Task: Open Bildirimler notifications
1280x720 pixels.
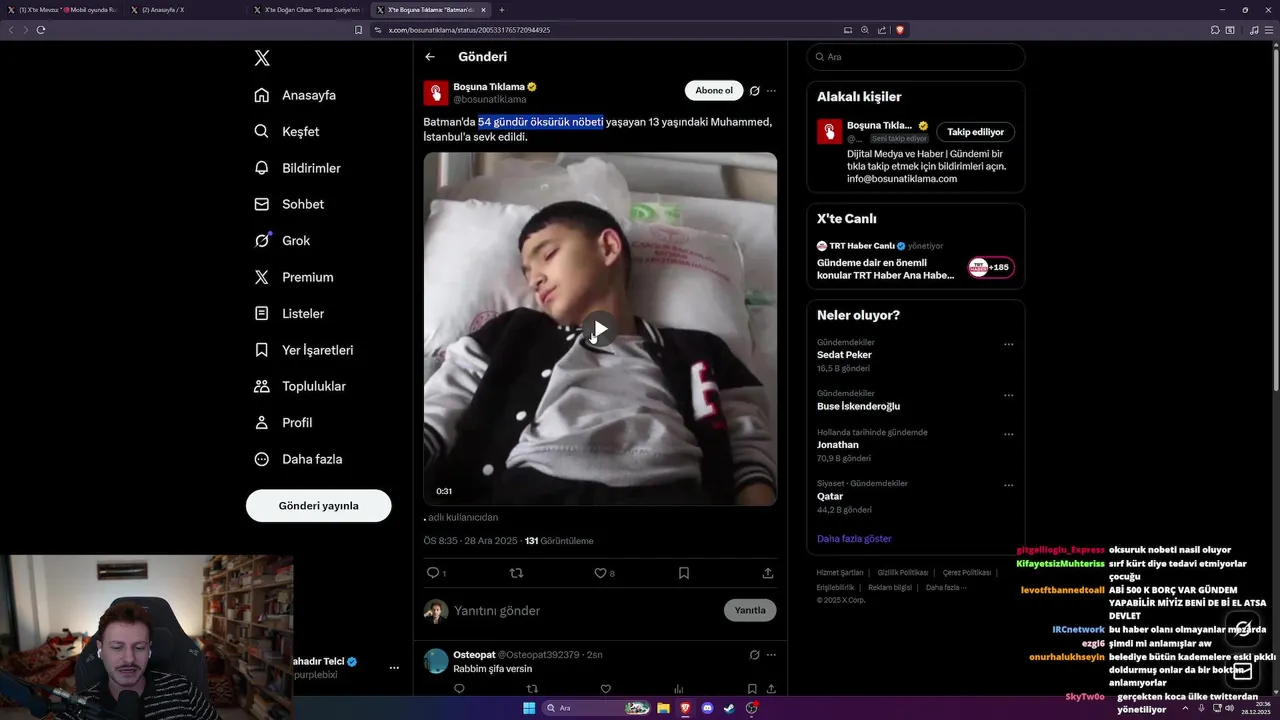Action: click(x=297, y=168)
